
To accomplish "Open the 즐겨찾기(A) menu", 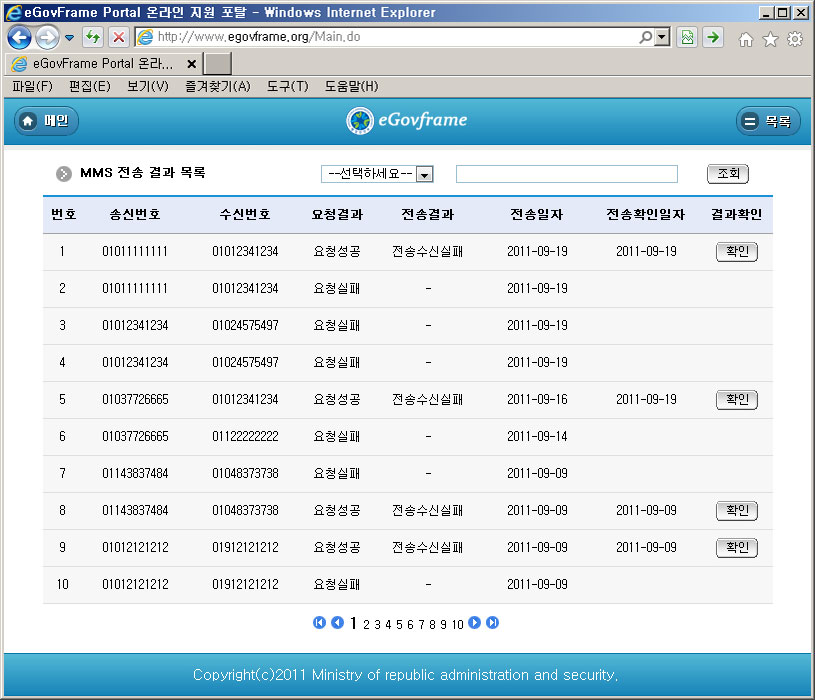I will [x=217, y=87].
